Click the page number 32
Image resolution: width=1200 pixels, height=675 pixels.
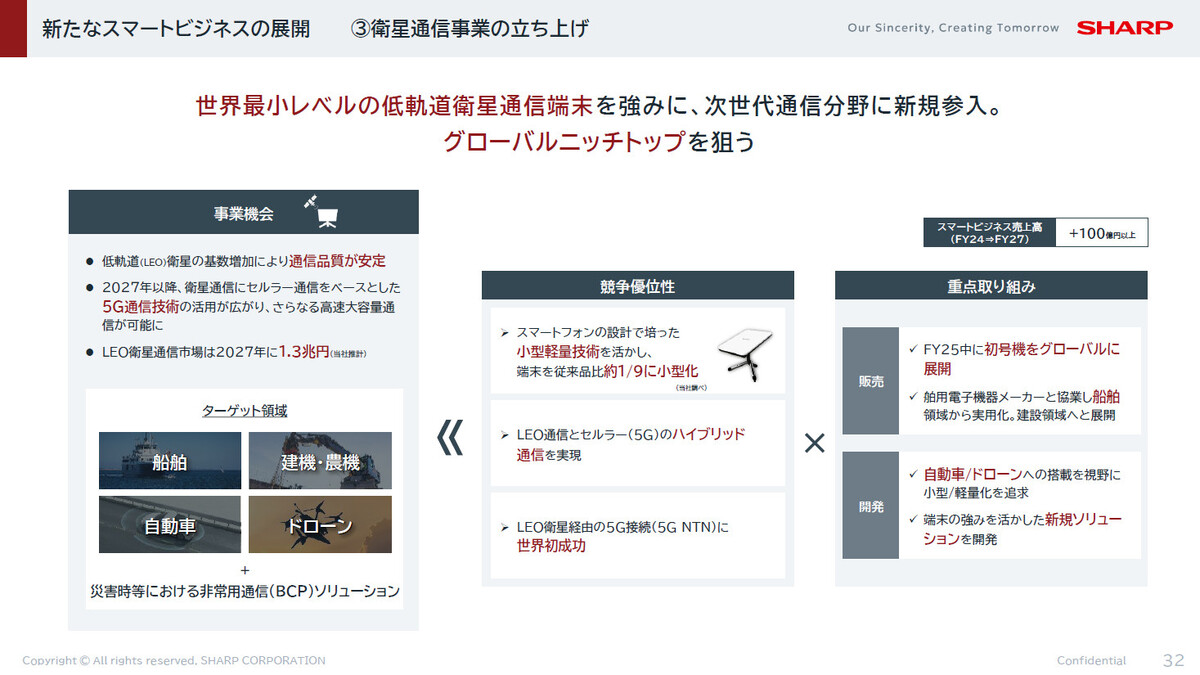click(1174, 660)
